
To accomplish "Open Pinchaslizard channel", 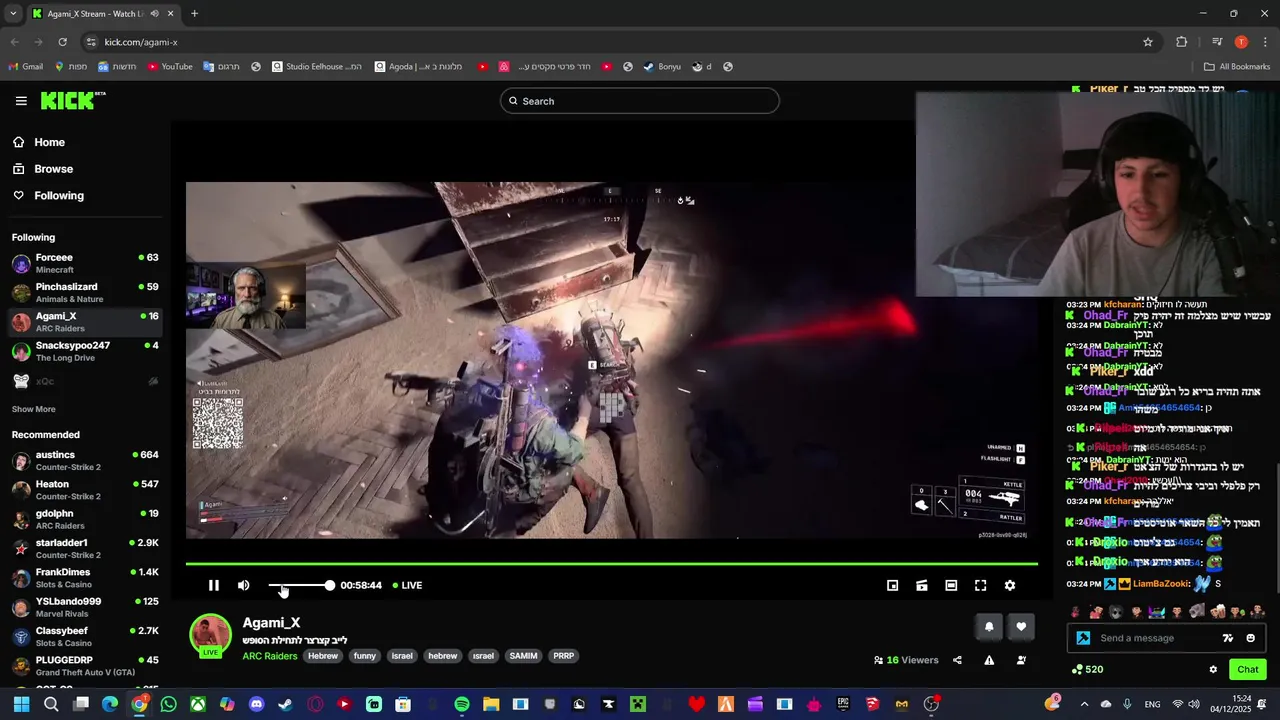I will click(x=85, y=292).
